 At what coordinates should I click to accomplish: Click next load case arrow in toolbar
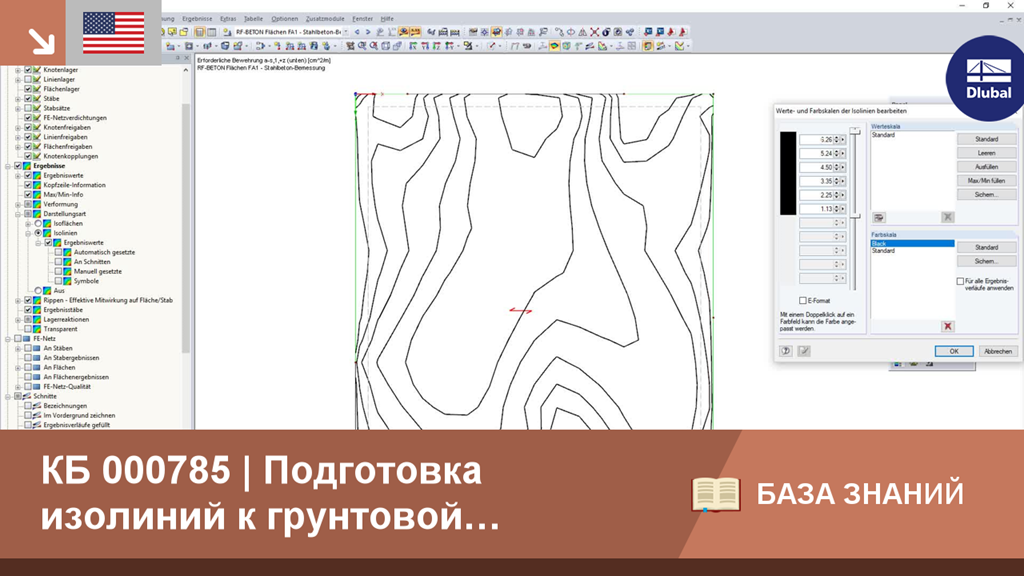coord(368,31)
